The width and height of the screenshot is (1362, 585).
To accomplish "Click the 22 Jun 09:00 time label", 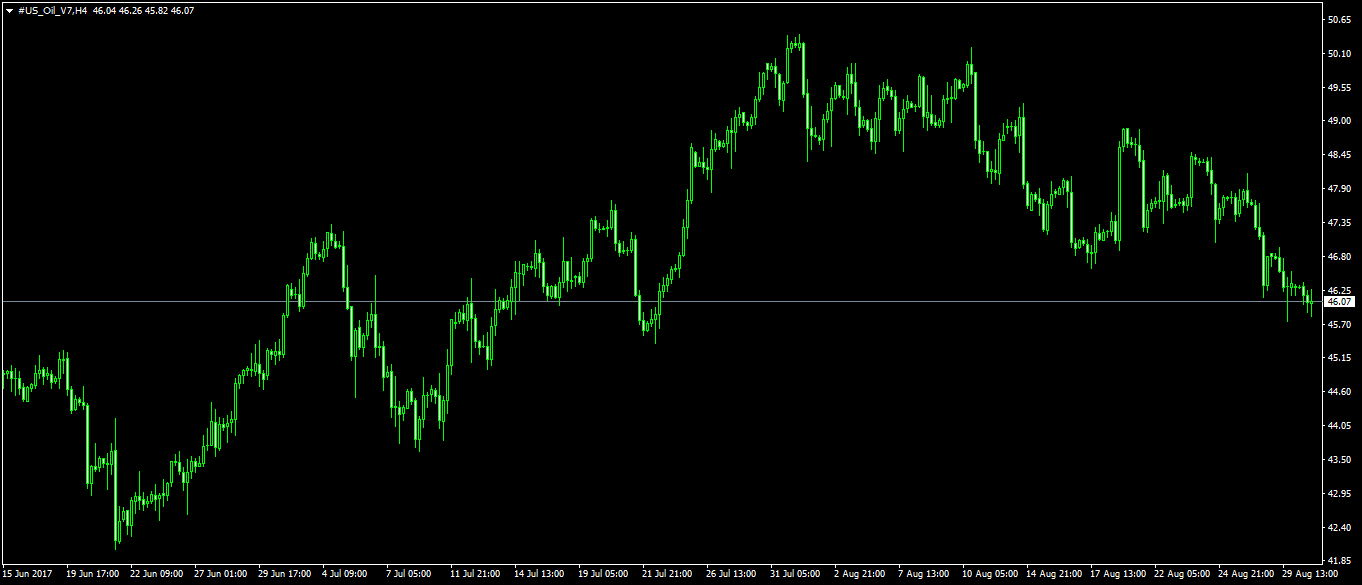I will pyautogui.click(x=157, y=575).
